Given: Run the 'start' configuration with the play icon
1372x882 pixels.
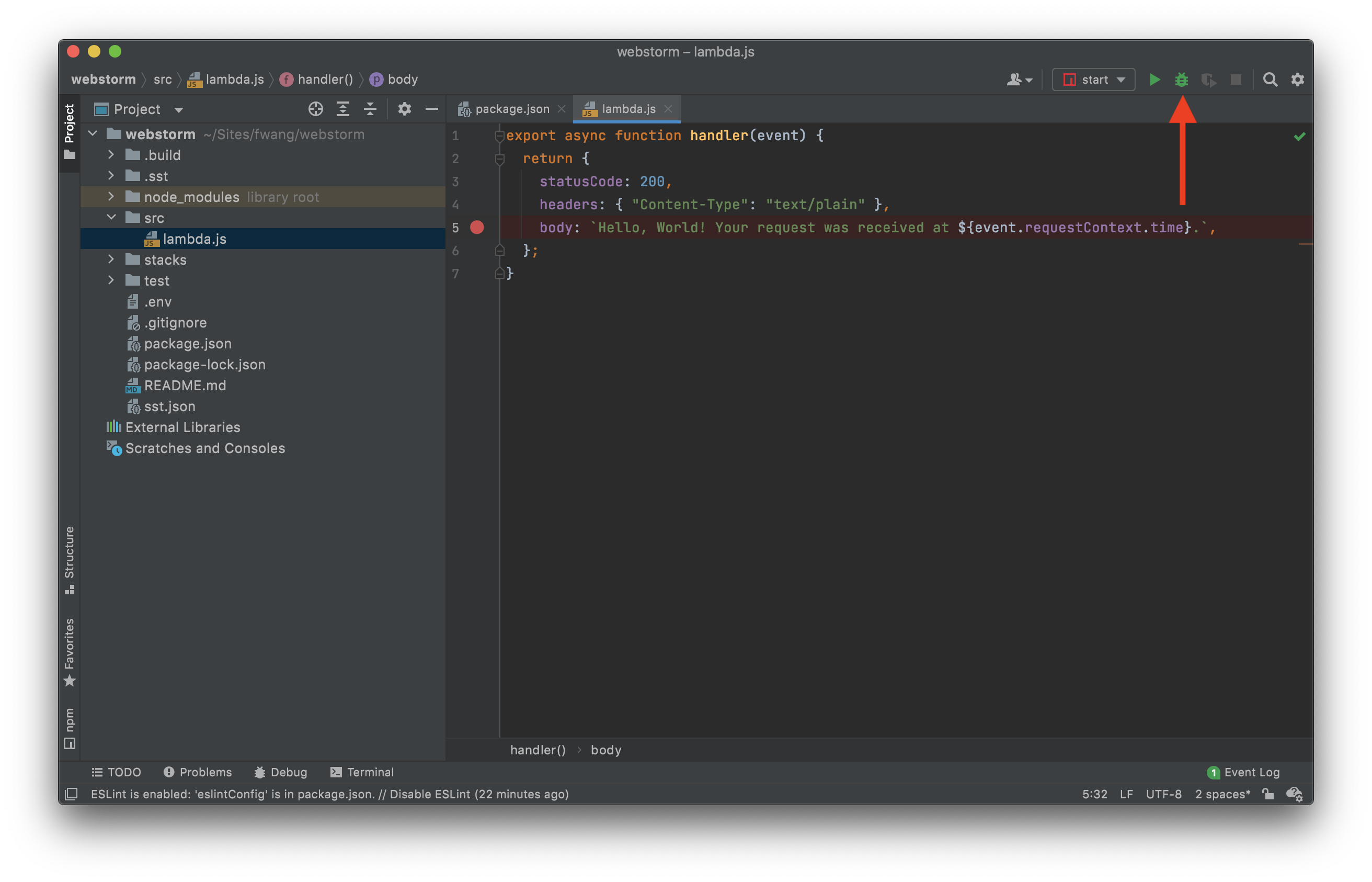Looking at the screenshot, I should [x=1154, y=80].
